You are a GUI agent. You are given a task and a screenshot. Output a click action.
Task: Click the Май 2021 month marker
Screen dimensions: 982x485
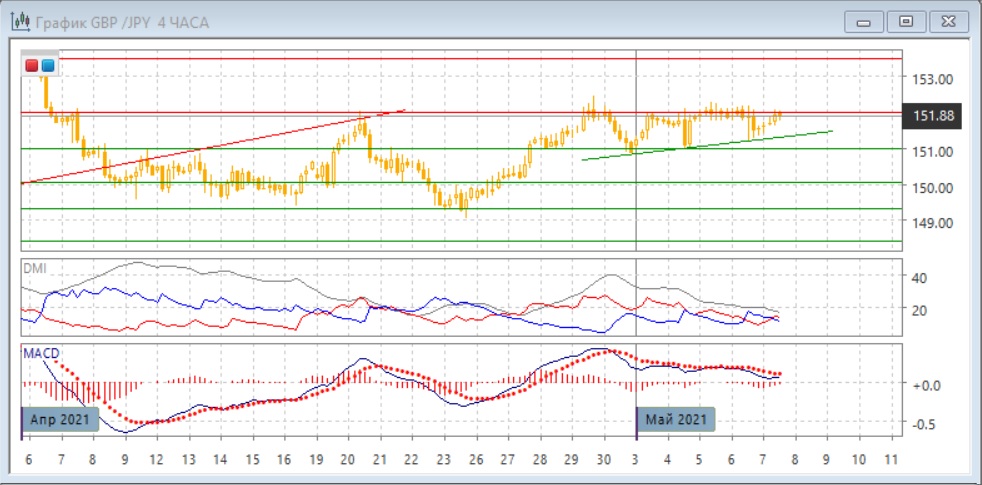coord(677,419)
